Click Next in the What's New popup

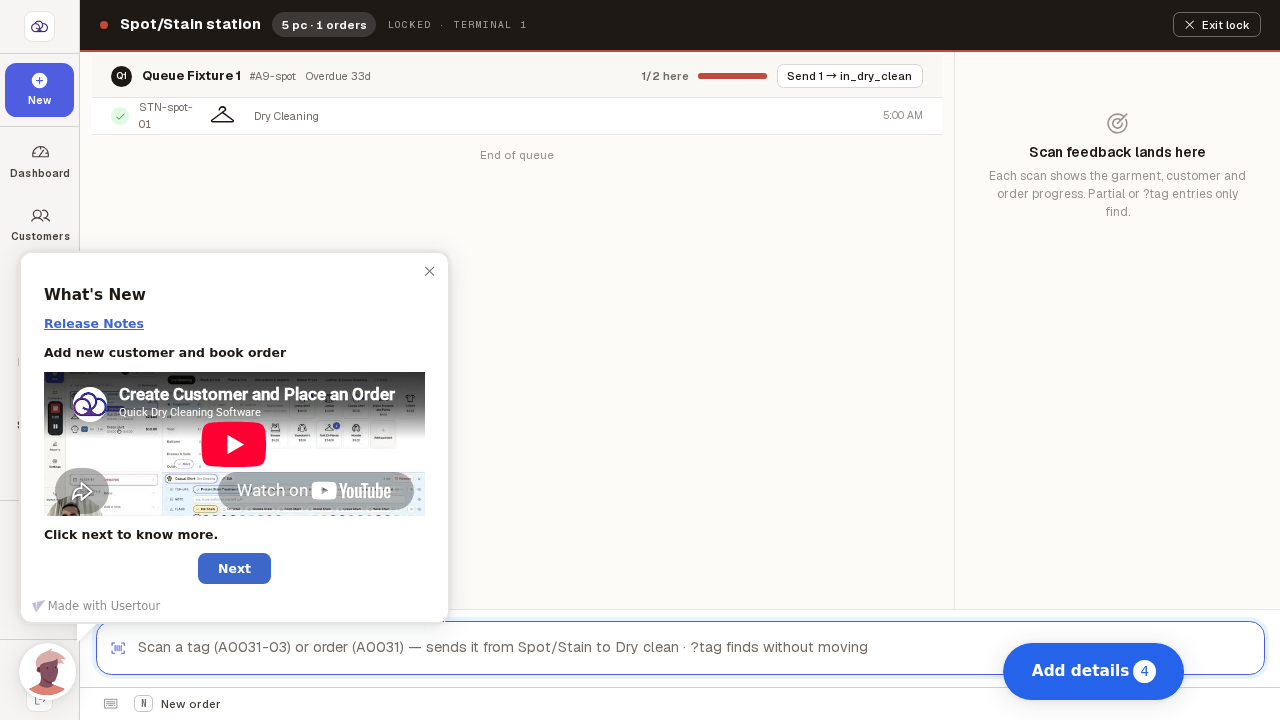point(234,568)
